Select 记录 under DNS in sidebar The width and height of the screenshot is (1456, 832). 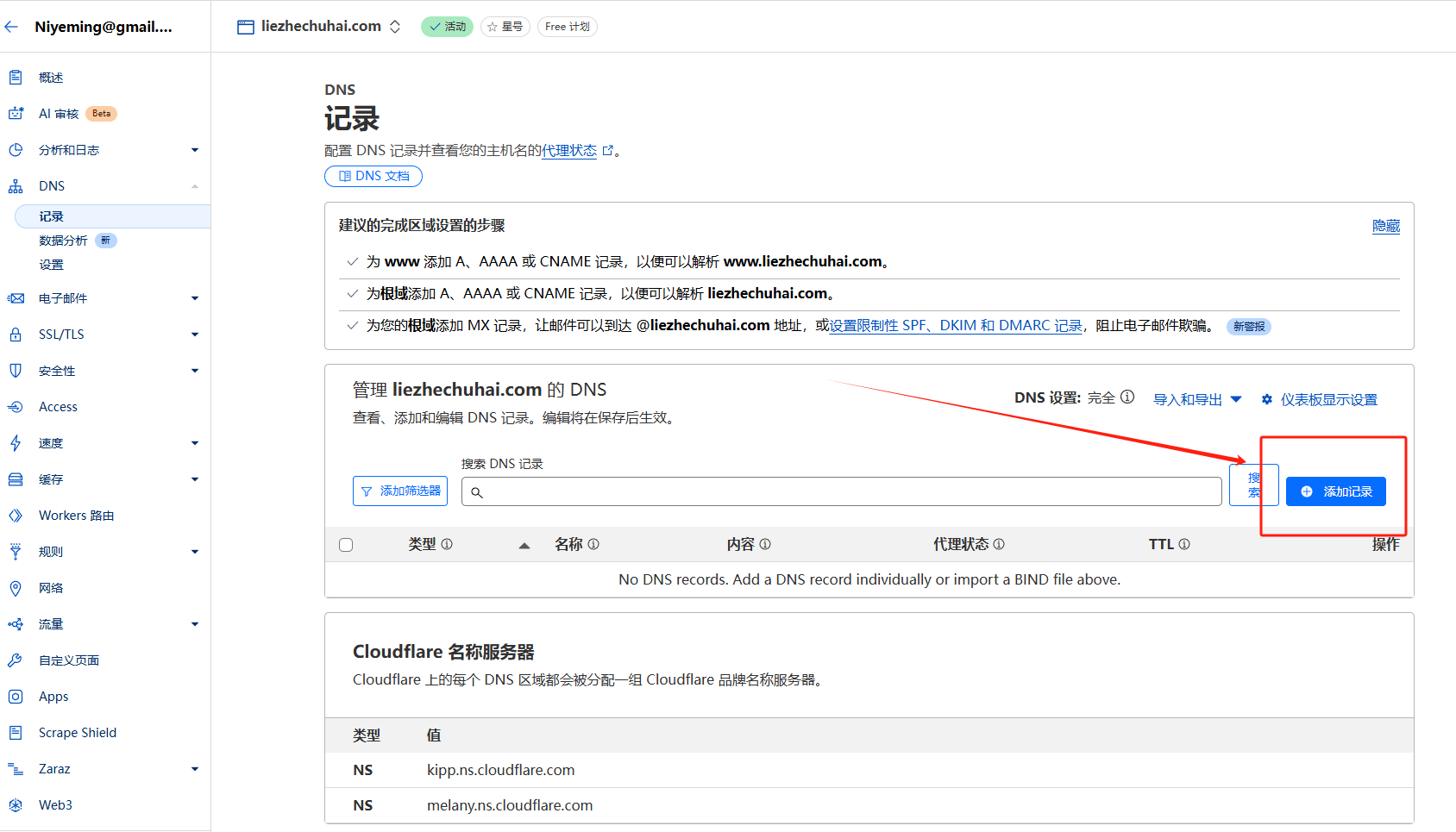pyautogui.click(x=113, y=216)
